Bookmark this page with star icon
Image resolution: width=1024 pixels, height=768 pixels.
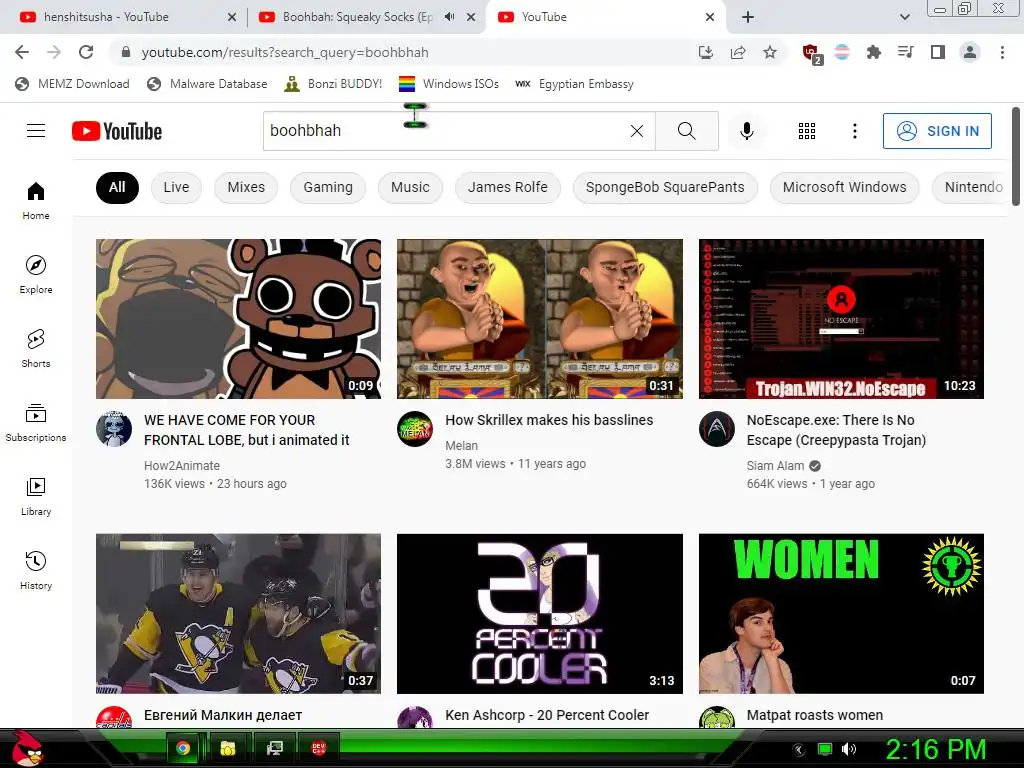pyautogui.click(x=770, y=52)
